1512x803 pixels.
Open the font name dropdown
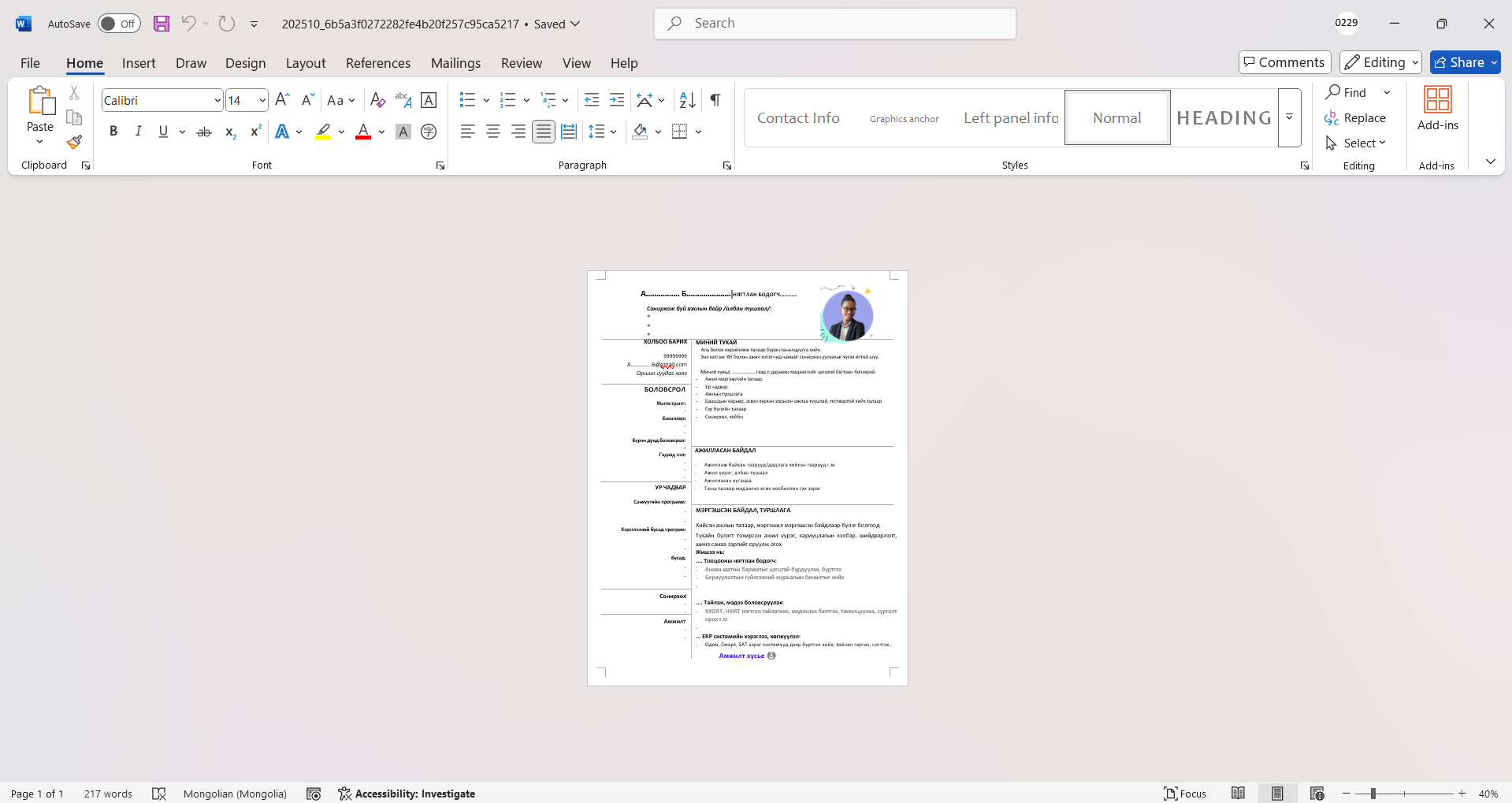click(217, 100)
